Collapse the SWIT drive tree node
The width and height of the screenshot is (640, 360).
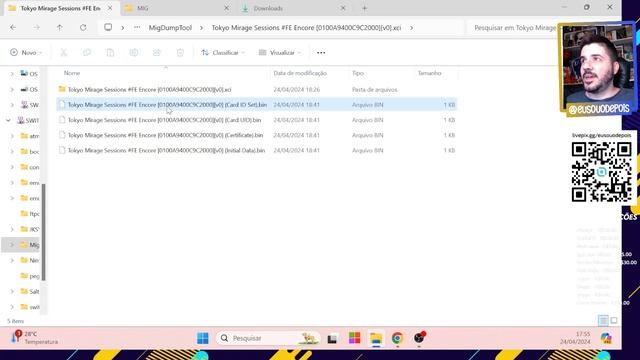point(8,120)
